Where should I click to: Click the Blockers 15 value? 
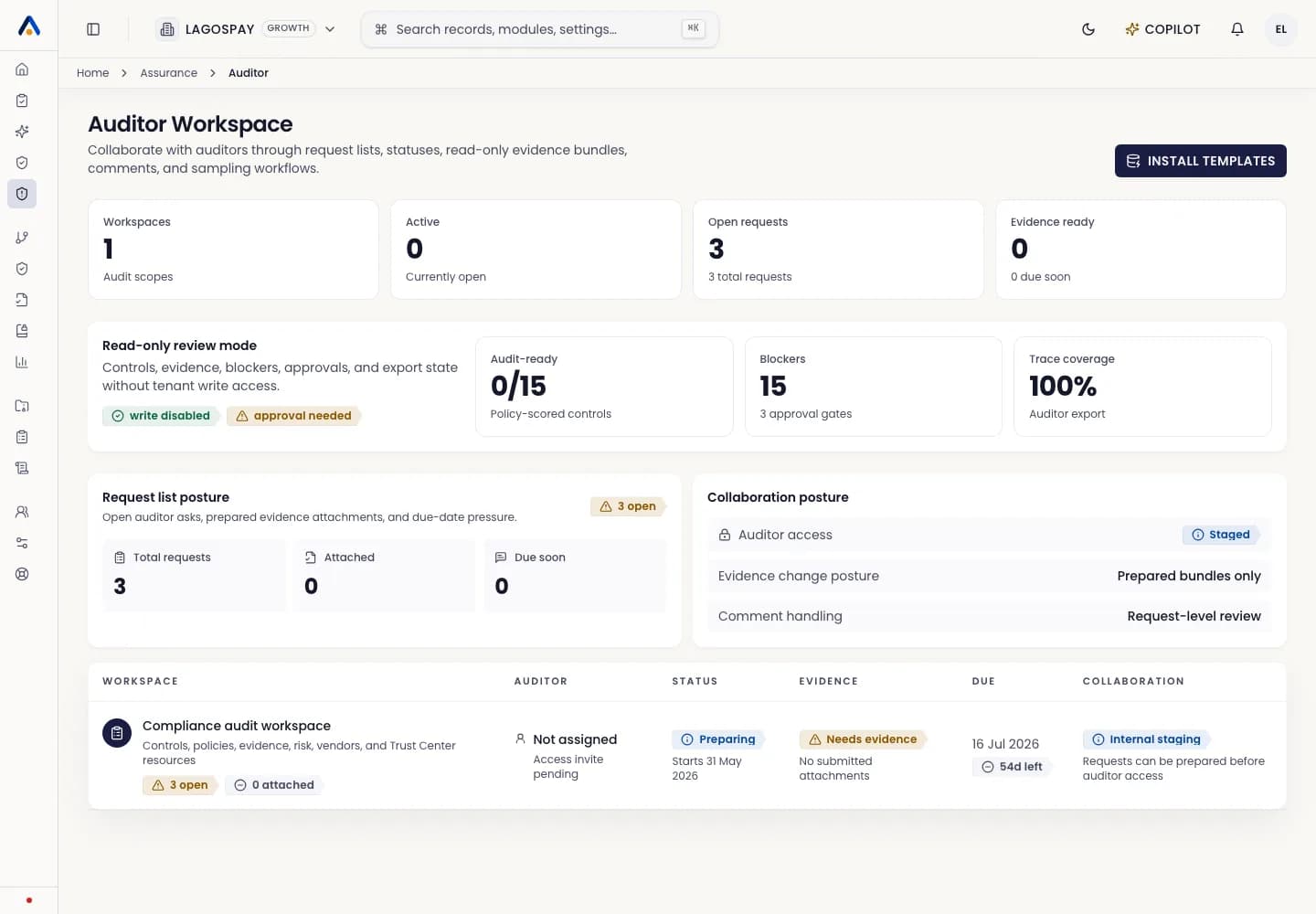coord(773,386)
